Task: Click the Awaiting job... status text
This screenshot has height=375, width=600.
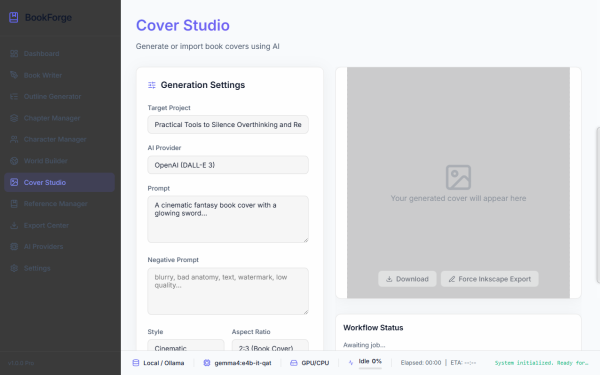Action: (x=364, y=345)
